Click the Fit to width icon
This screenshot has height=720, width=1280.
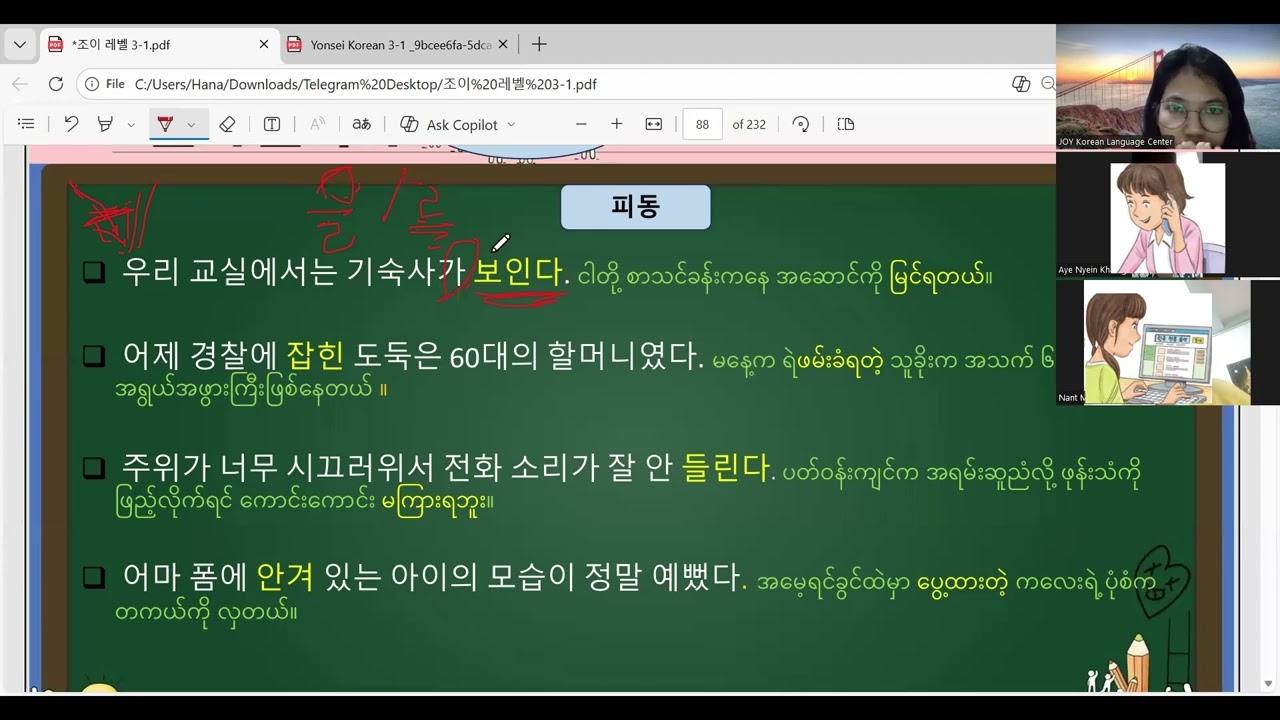click(654, 124)
